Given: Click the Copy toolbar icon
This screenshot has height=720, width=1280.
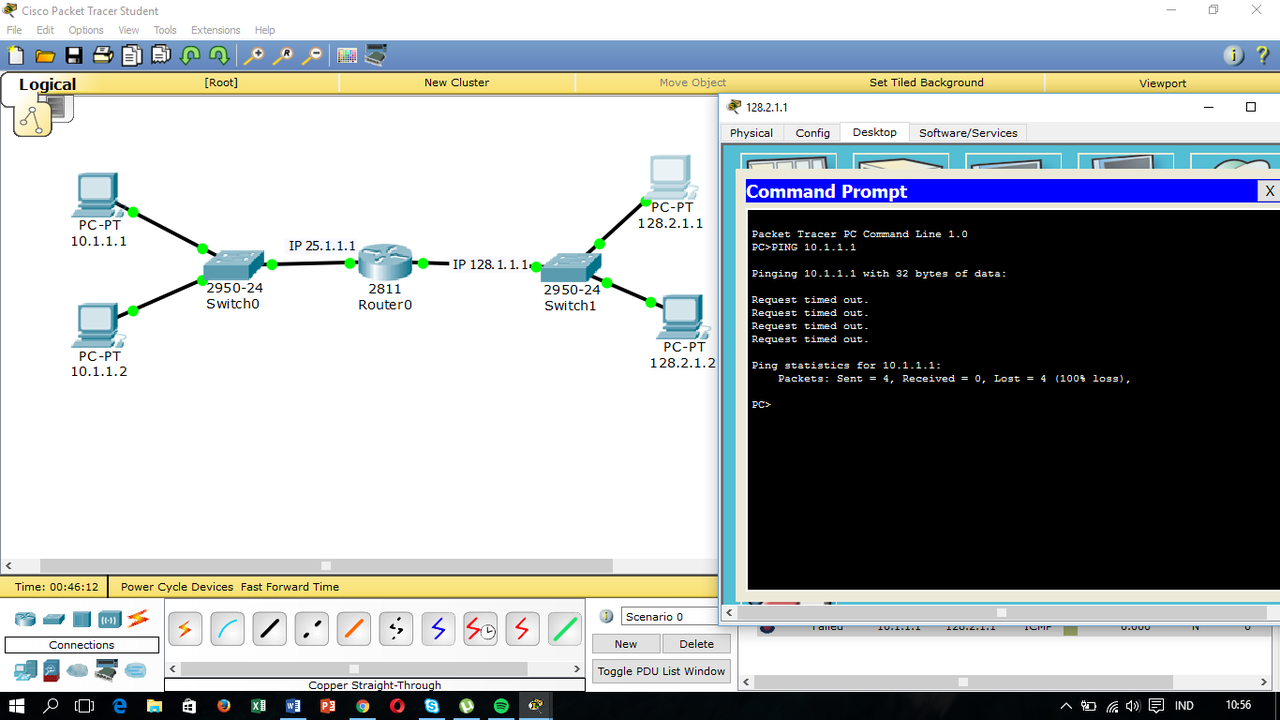Looking at the screenshot, I should tap(132, 56).
